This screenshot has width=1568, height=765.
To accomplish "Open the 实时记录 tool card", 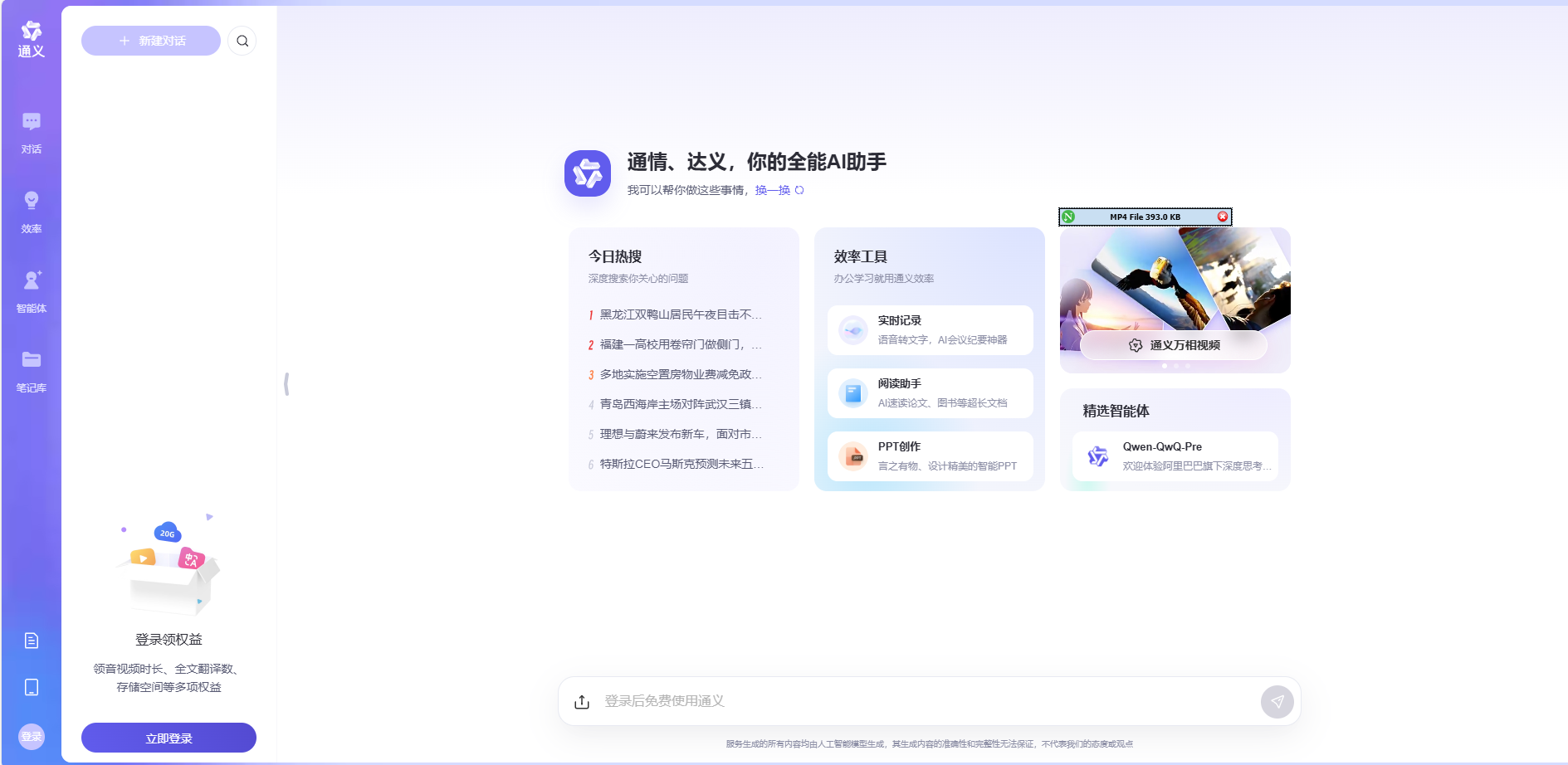I will [x=930, y=330].
